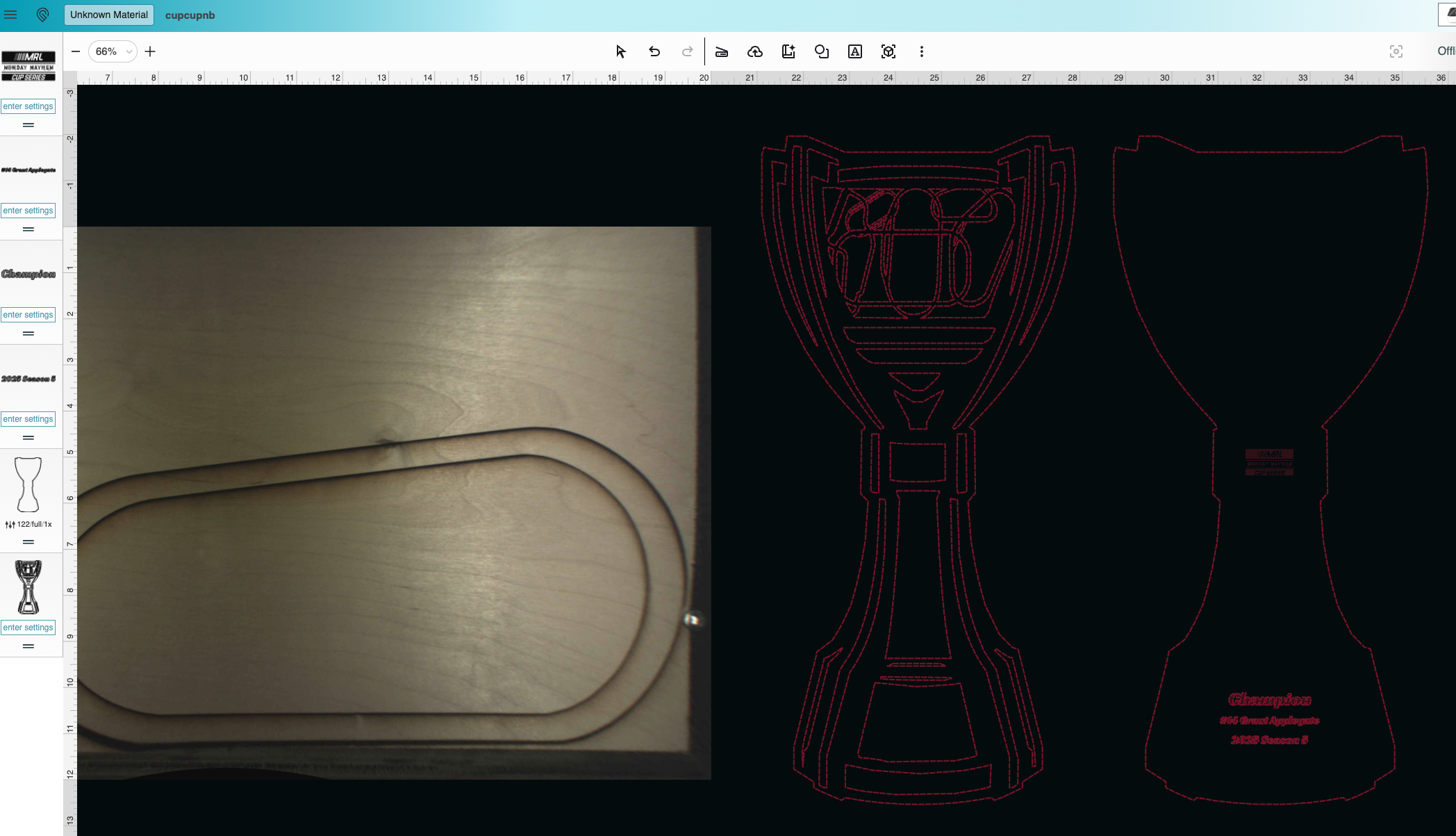
Task: Click the camera focus frame icon
Action: coord(1396,51)
